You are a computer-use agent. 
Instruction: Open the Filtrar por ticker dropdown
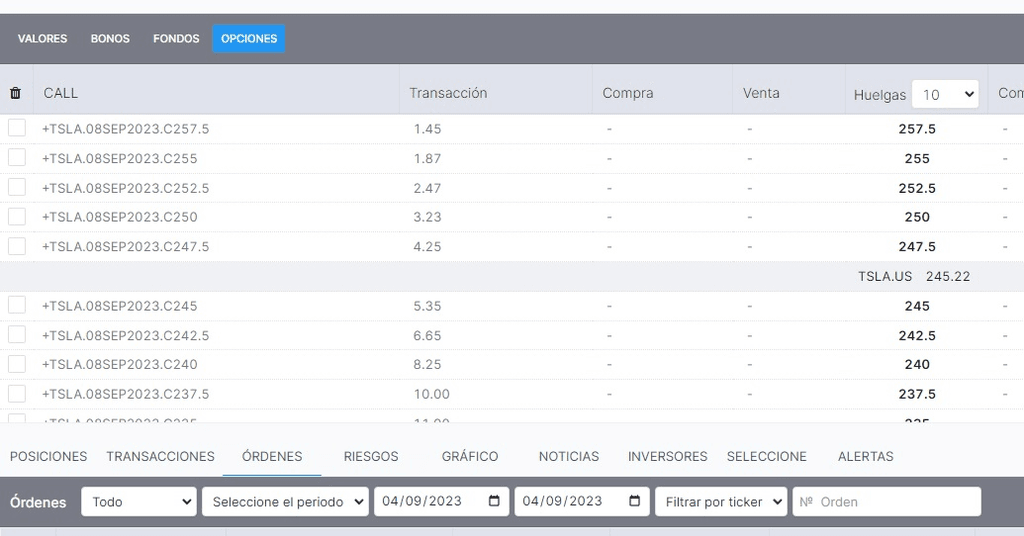pos(720,501)
